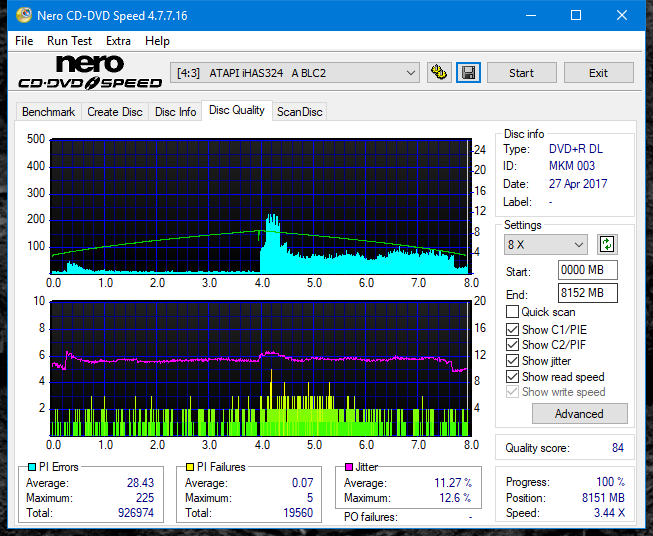Enable the Quick scan checkbox
The height and width of the screenshot is (536, 653).
pos(512,312)
